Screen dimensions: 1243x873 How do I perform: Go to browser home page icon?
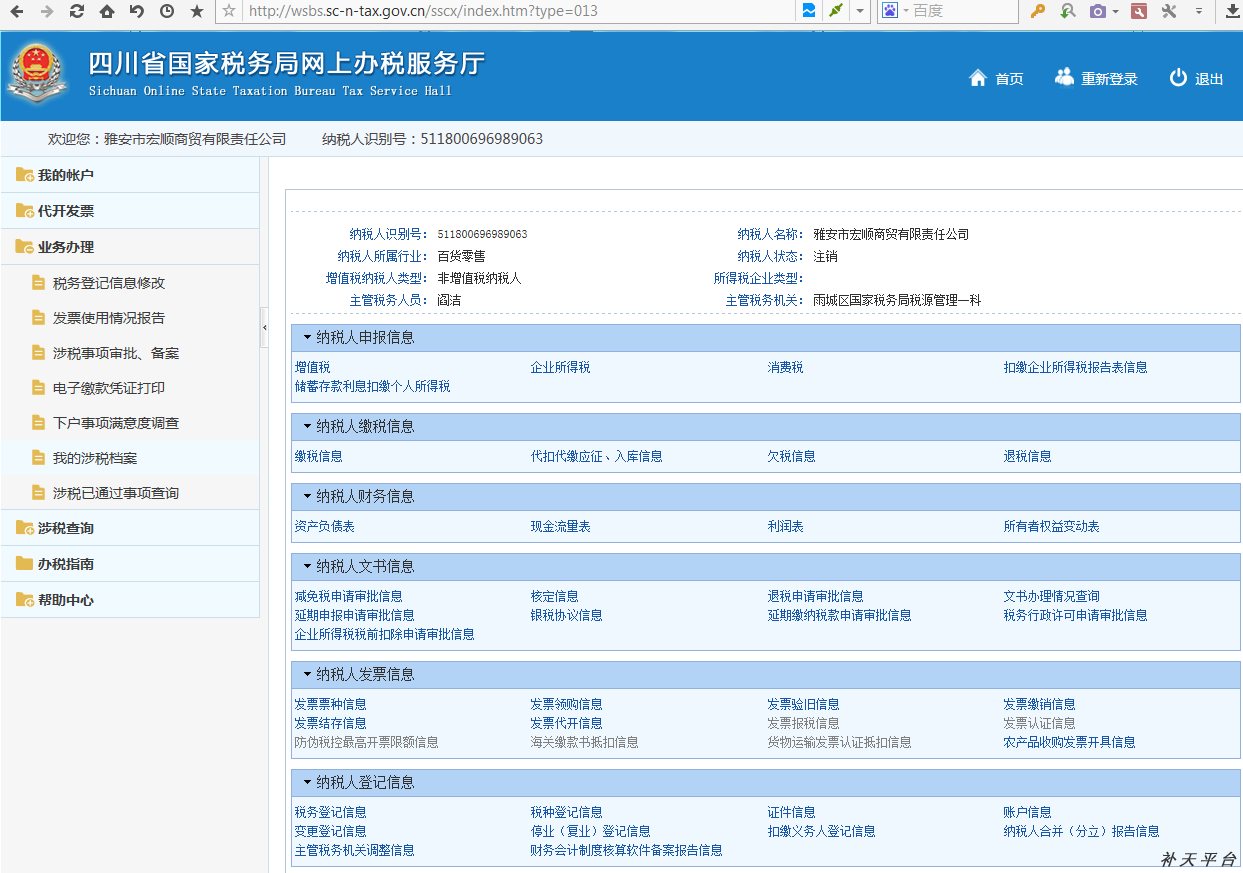coord(107,11)
